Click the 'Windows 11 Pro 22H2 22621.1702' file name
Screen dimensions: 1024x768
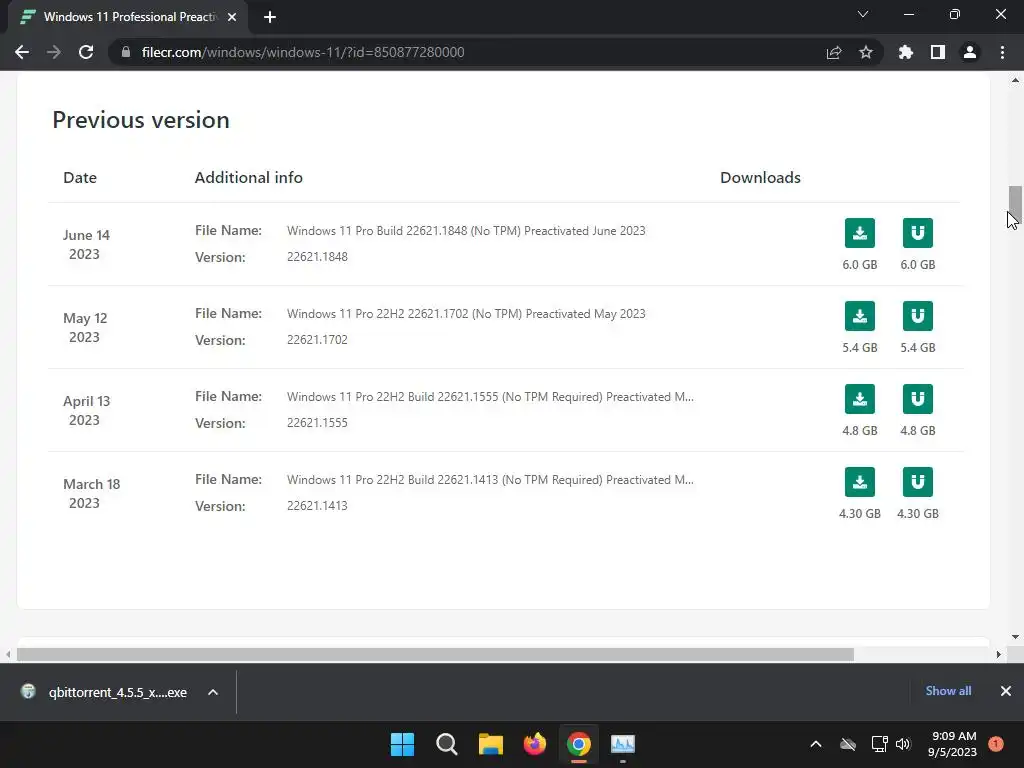[x=466, y=313]
